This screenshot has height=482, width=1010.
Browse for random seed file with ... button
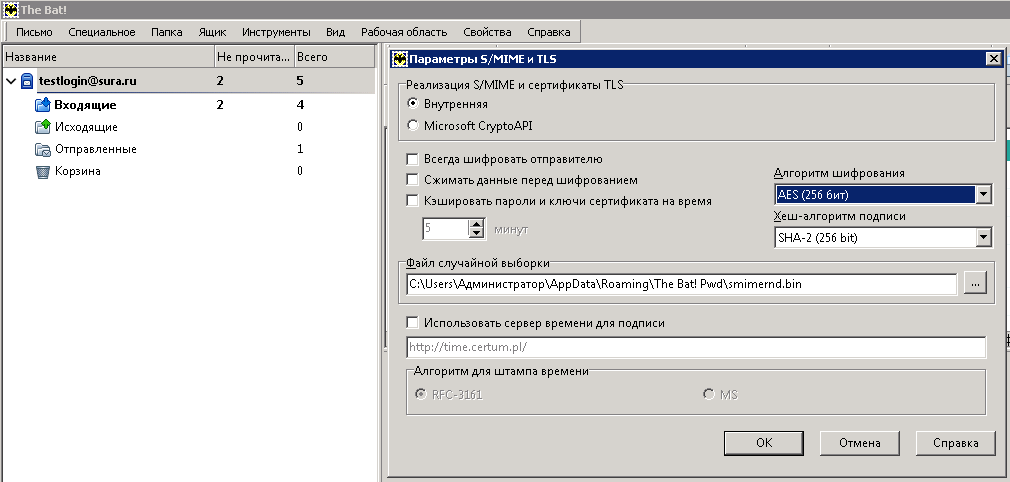click(975, 284)
